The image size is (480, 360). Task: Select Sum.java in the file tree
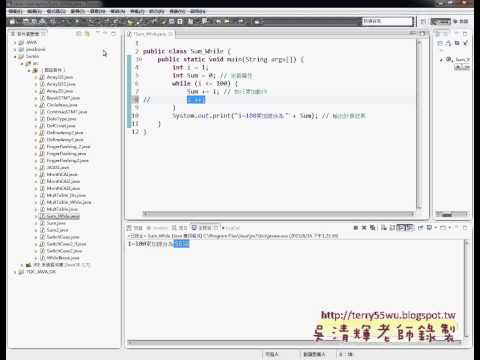pyautogui.click(x=53, y=223)
